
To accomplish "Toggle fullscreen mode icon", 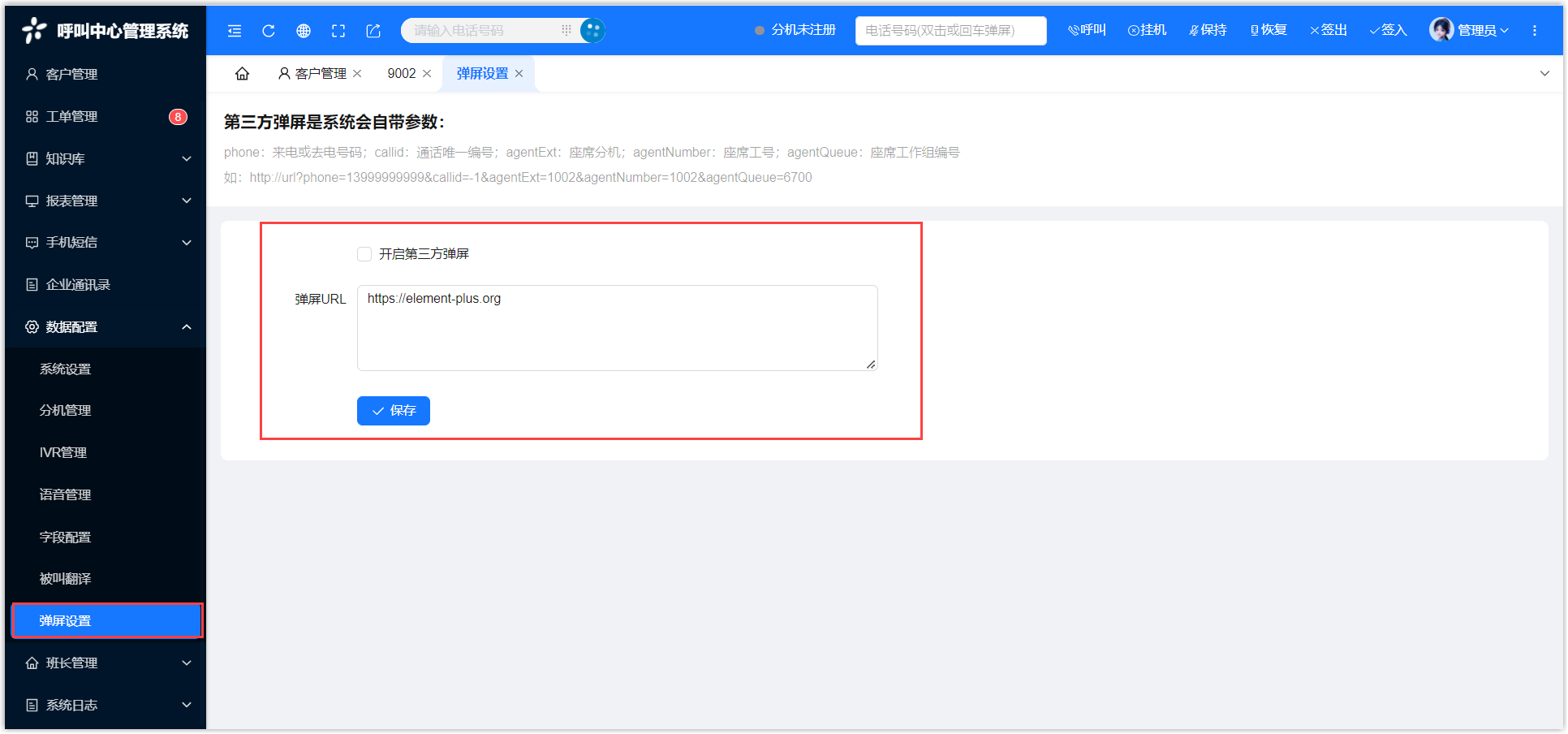I will pyautogui.click(x=338, y=31).
